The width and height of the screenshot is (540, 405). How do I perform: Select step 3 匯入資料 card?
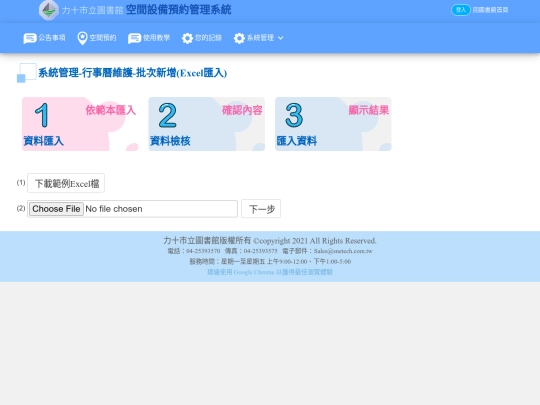[x=333, y=124]
